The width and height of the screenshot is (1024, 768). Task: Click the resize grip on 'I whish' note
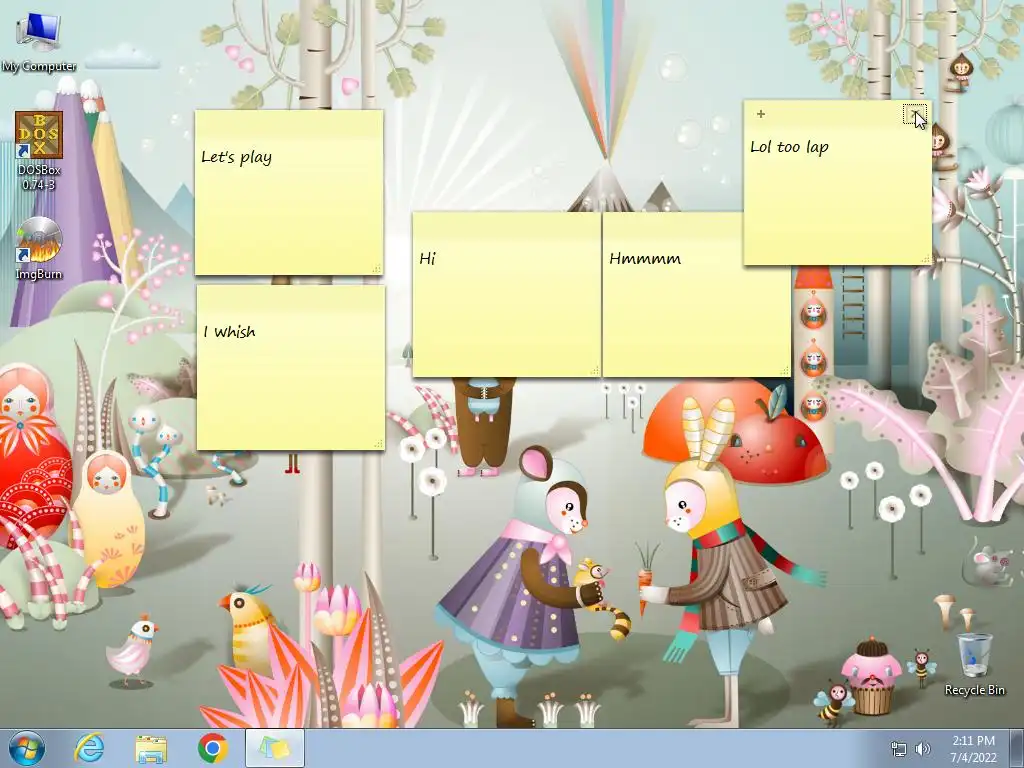click(378, 443)
